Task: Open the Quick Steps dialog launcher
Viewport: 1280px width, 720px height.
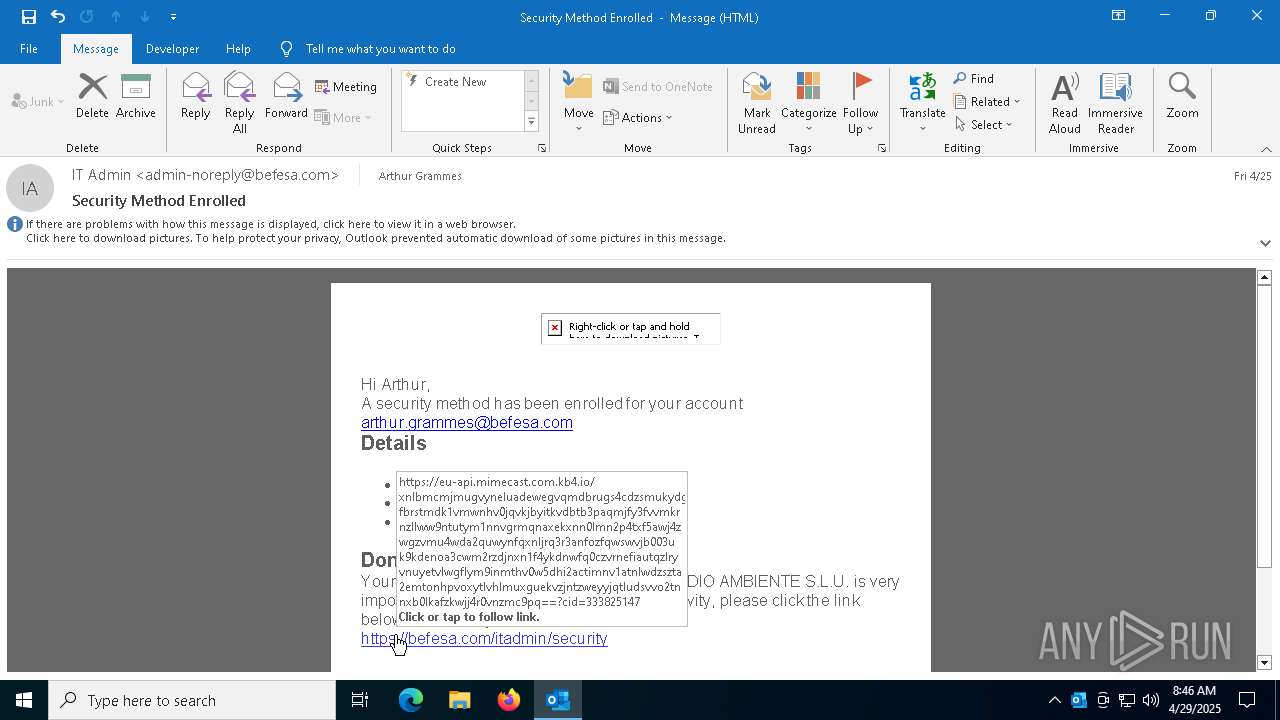Action: [542, 148]
